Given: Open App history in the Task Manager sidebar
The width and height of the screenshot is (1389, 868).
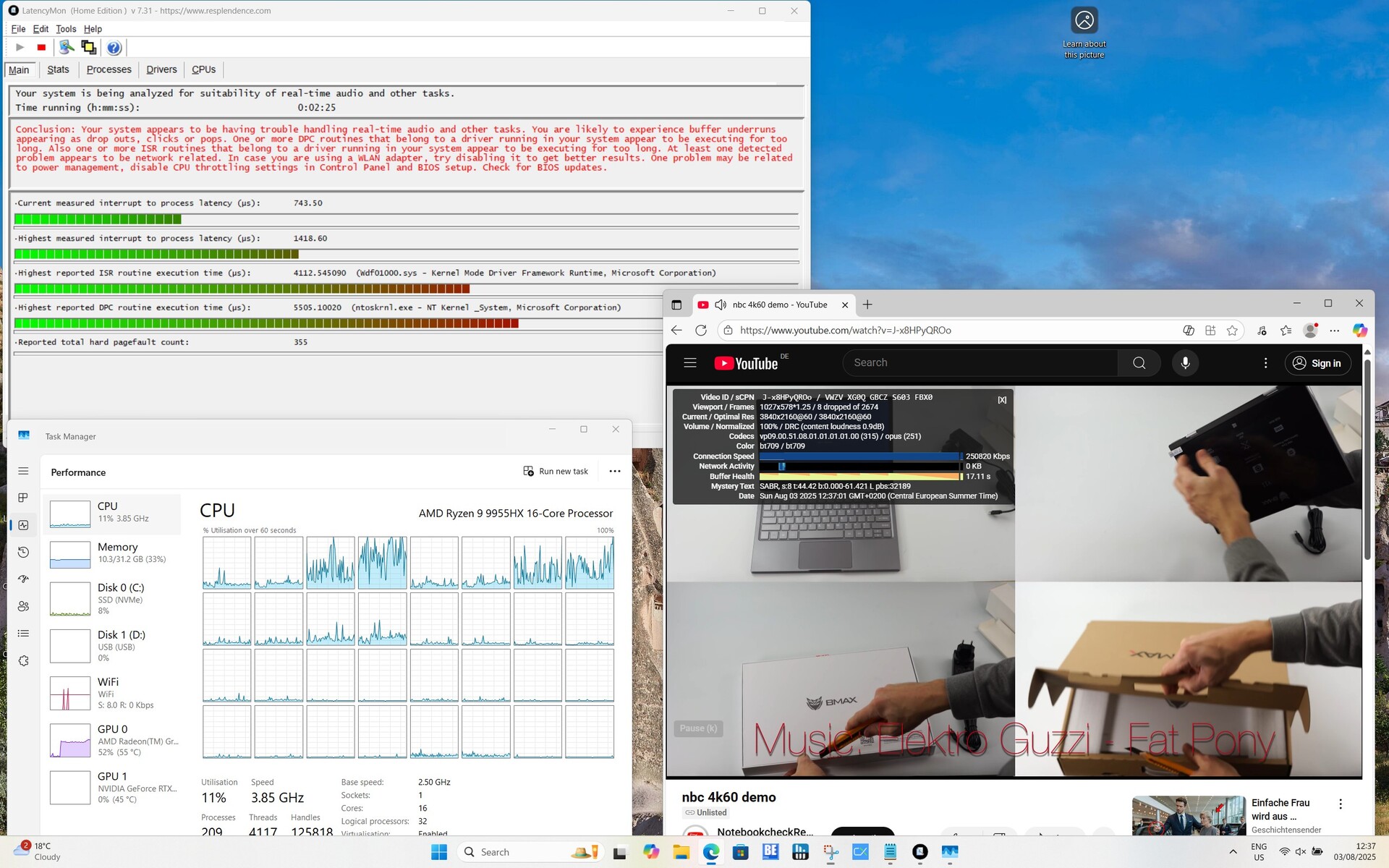Looking at the screenshot, I should tap(23, 553).
